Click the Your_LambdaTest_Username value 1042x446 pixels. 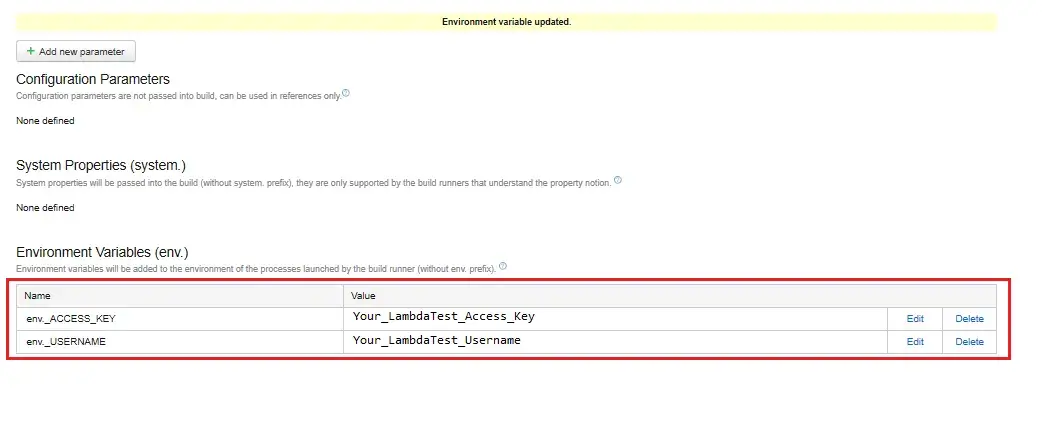coord(437,340)
